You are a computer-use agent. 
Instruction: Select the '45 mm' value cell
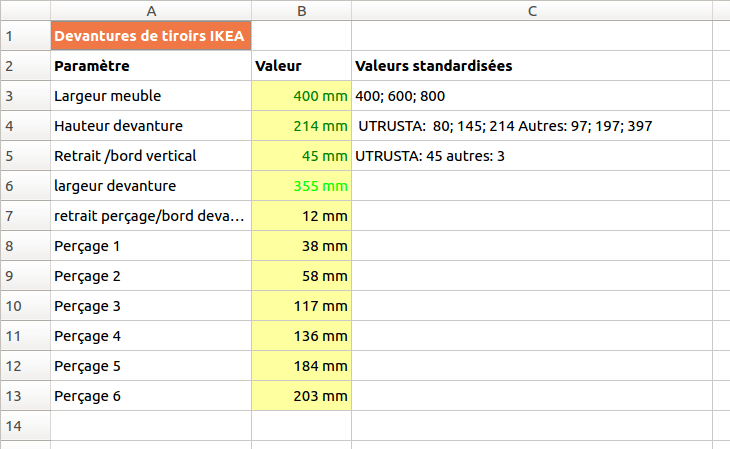[301, 156]
